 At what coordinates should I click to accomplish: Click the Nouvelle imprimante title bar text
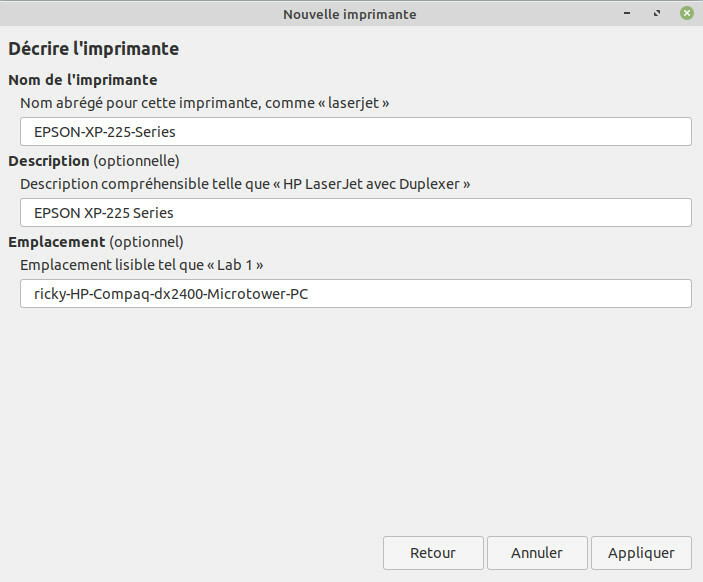tap(349, 14)
